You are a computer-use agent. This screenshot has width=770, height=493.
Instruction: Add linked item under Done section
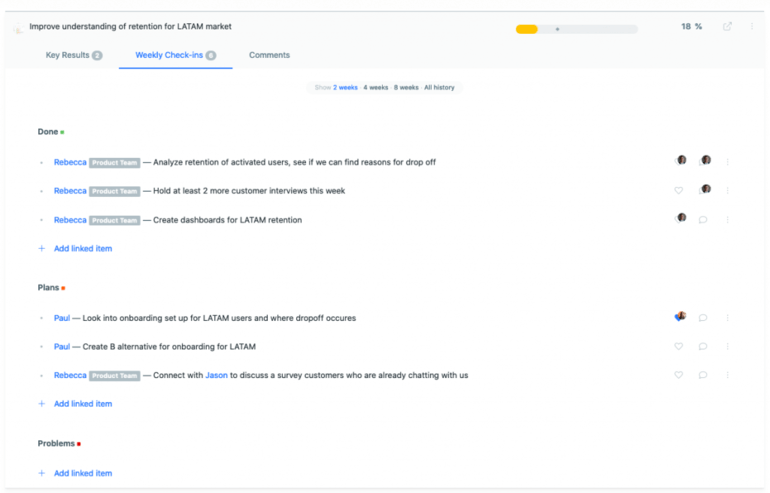tap(82, 248)
